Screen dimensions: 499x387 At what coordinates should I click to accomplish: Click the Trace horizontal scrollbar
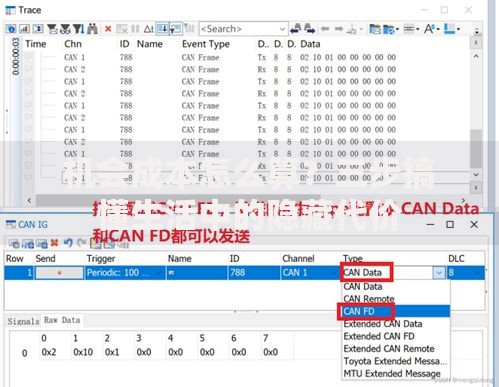tap(178, 200)
